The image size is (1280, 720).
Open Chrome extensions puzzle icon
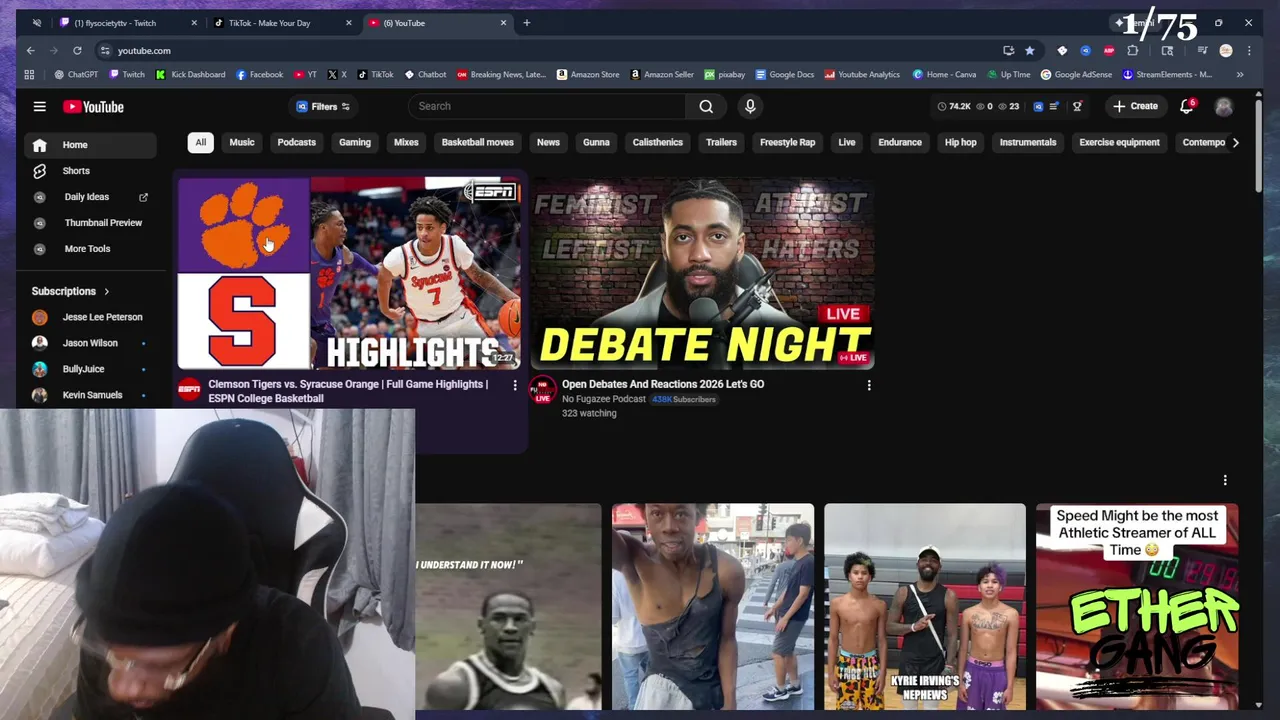(x=1133, y=50)
